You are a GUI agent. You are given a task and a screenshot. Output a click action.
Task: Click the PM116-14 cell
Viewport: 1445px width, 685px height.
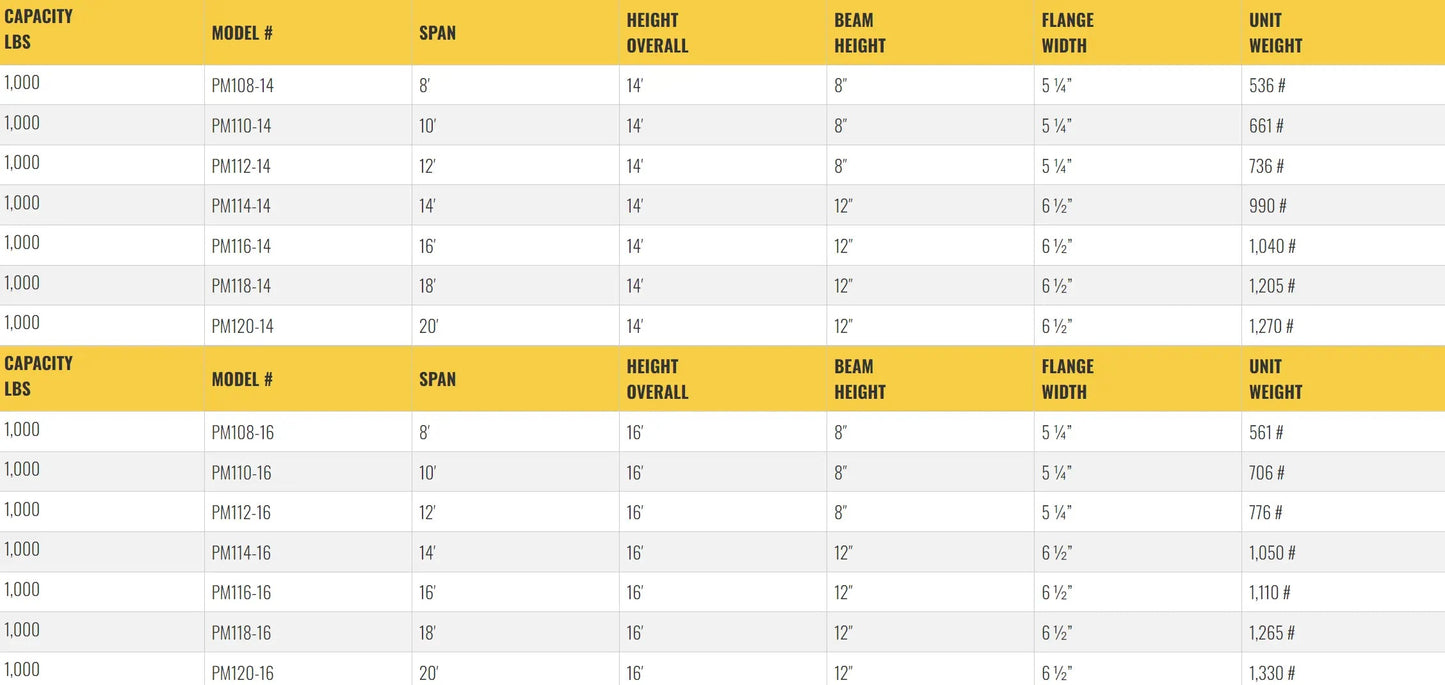(x=241, y=246)
